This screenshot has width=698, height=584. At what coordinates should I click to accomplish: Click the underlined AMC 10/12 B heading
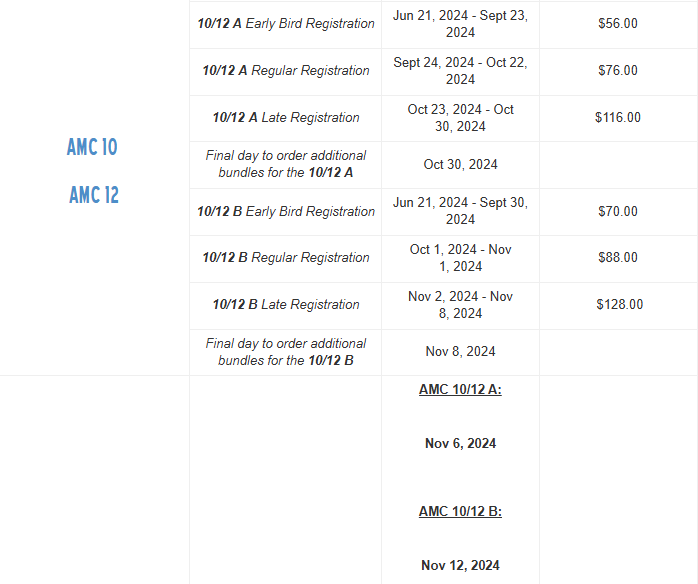(x=460, y=512)
